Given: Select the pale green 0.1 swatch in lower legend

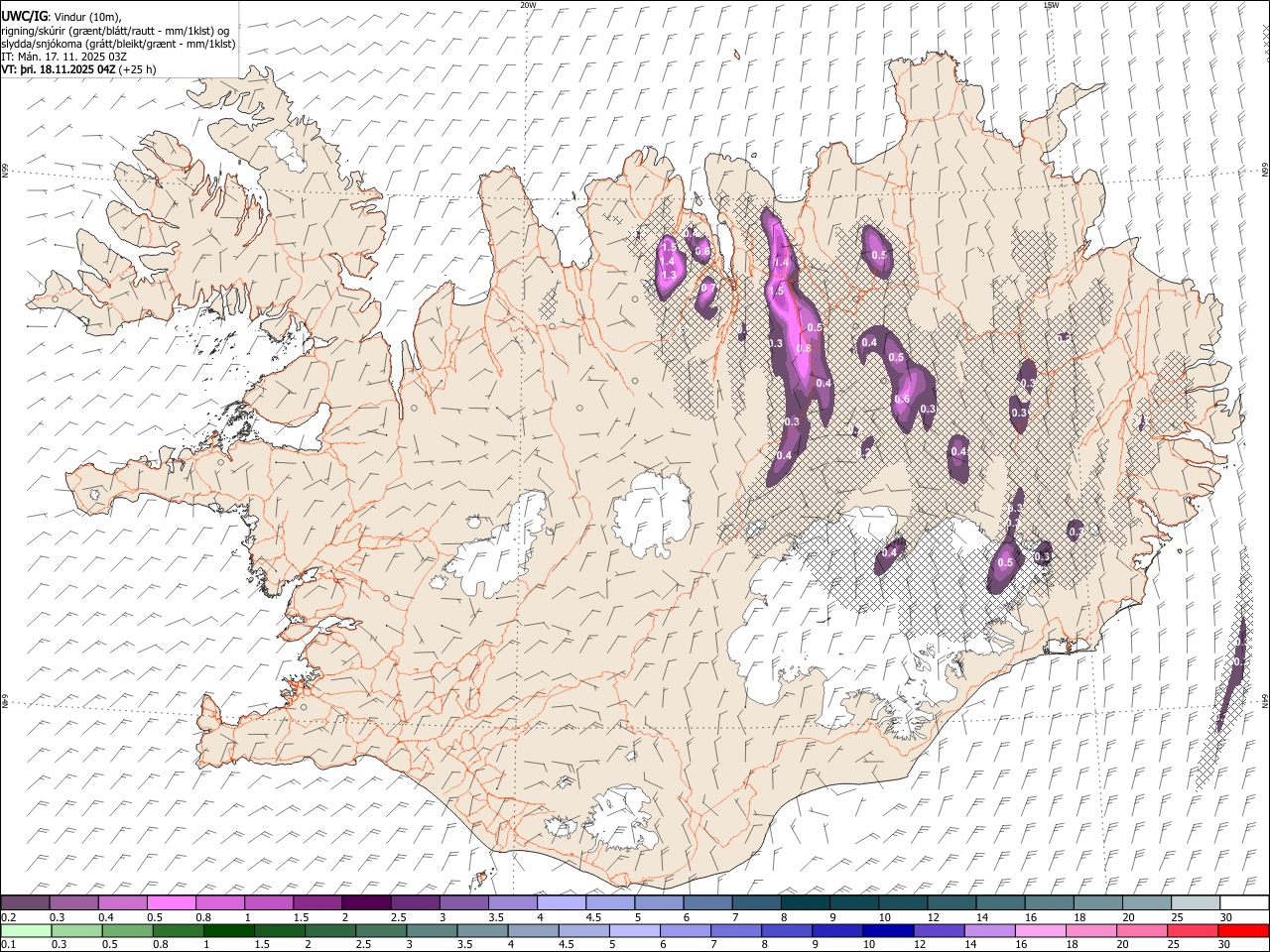Looking at the screenshot, I should (27, 930).
